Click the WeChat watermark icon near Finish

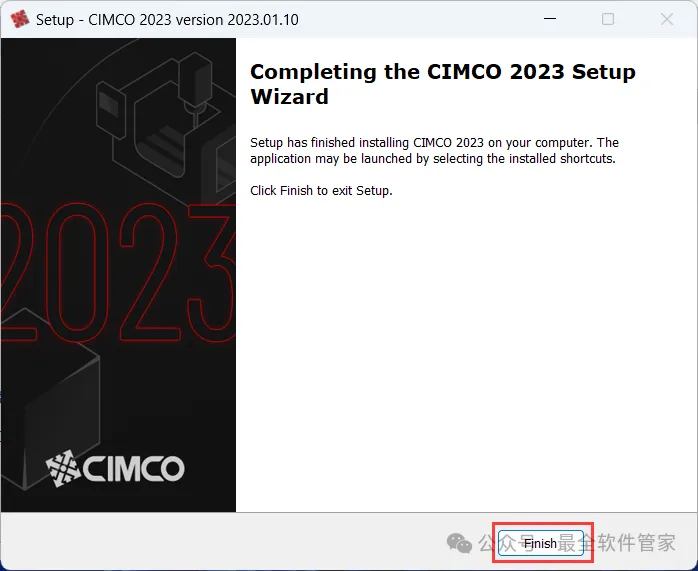point(459,543)
